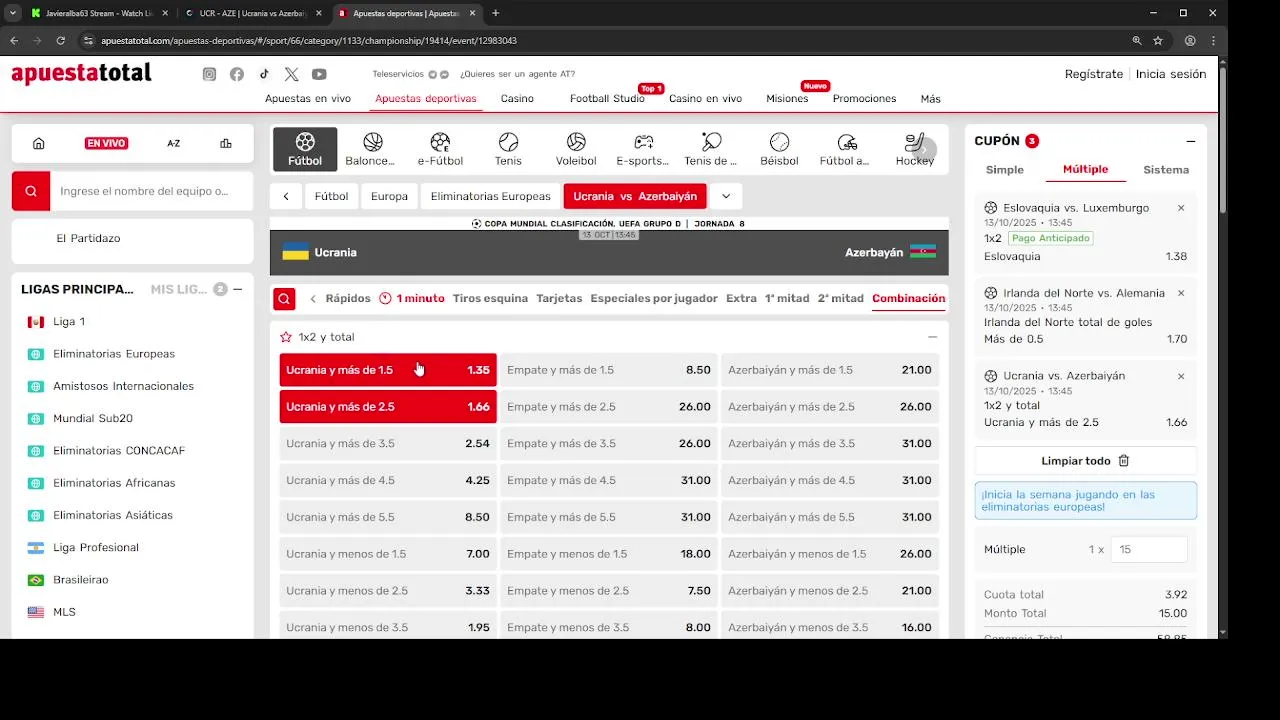Remove Irlanda del Norte vs. Alemania bet
Image resolution: width=1280 pixels, height=720 pixels.
pos(1181,293)
